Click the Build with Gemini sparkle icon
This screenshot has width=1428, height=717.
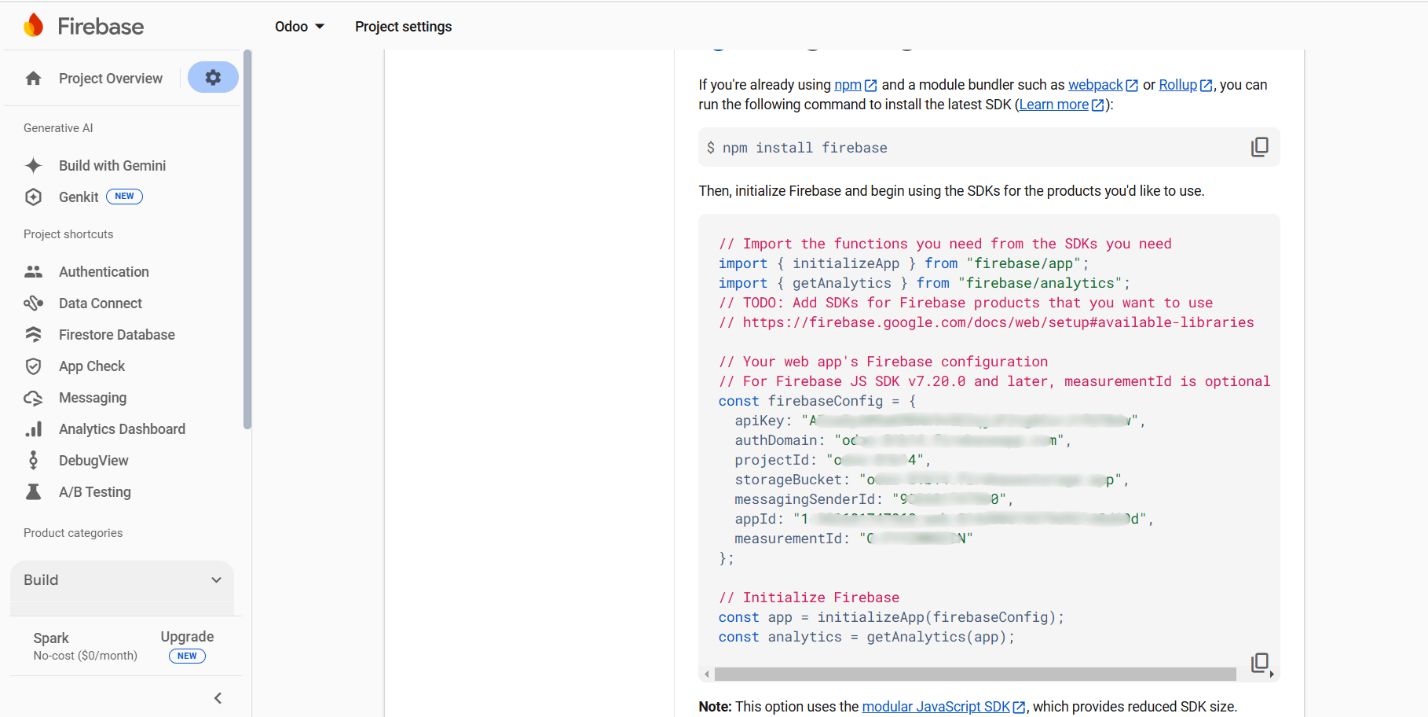33,166
